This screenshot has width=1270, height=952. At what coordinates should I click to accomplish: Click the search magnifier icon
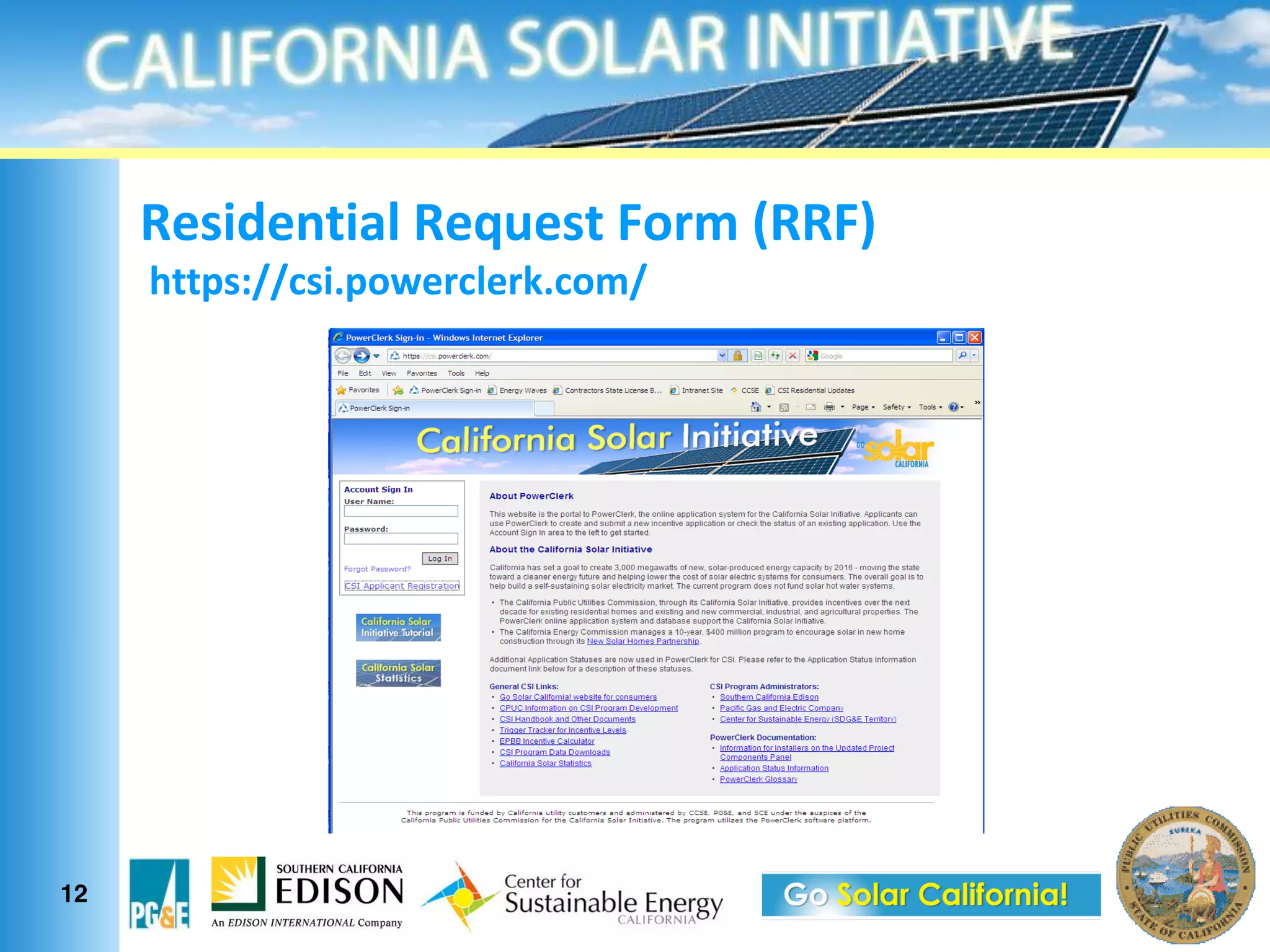click(962, 356)
